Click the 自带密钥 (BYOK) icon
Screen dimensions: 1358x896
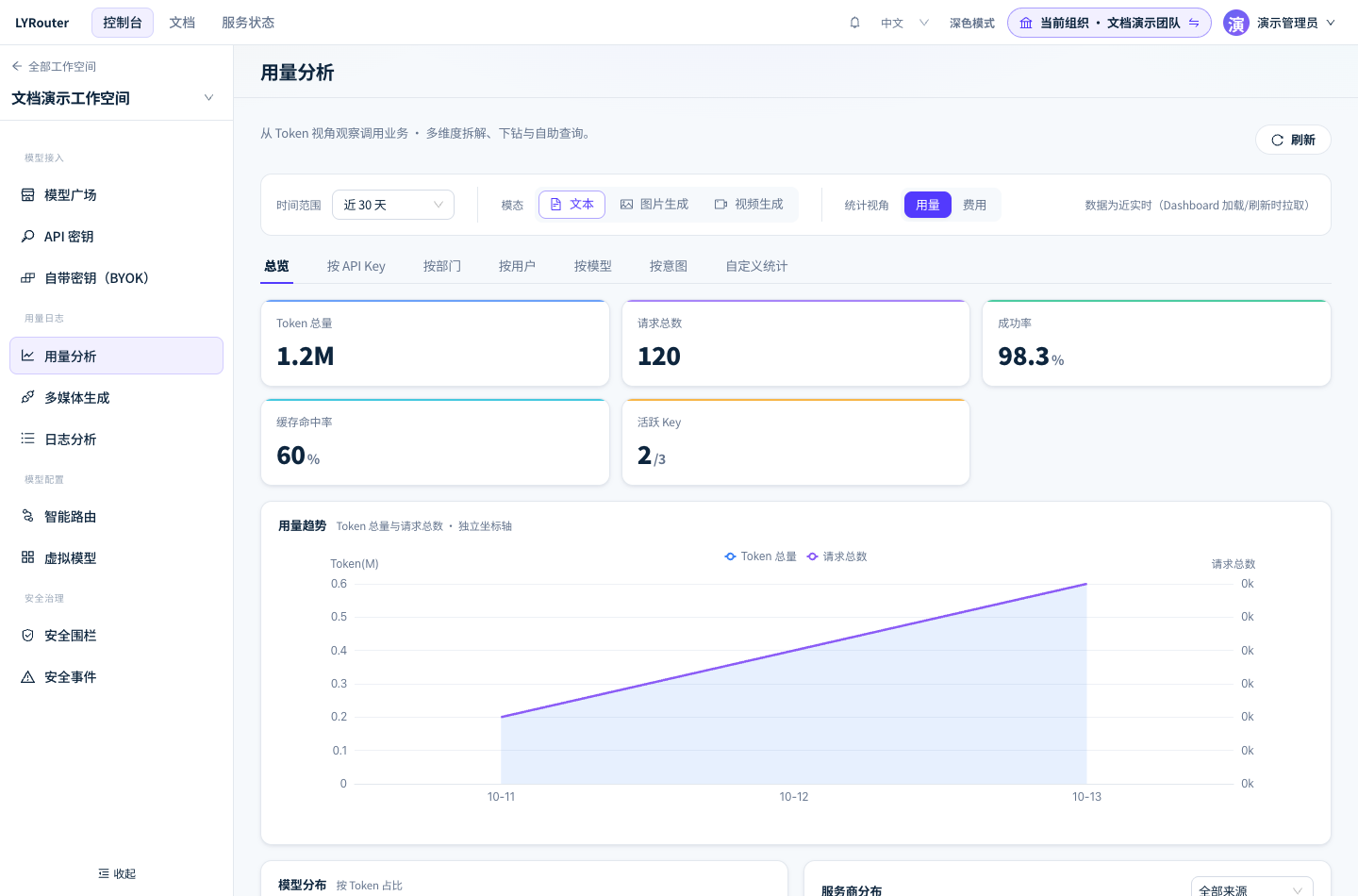(x=27, y=278)
